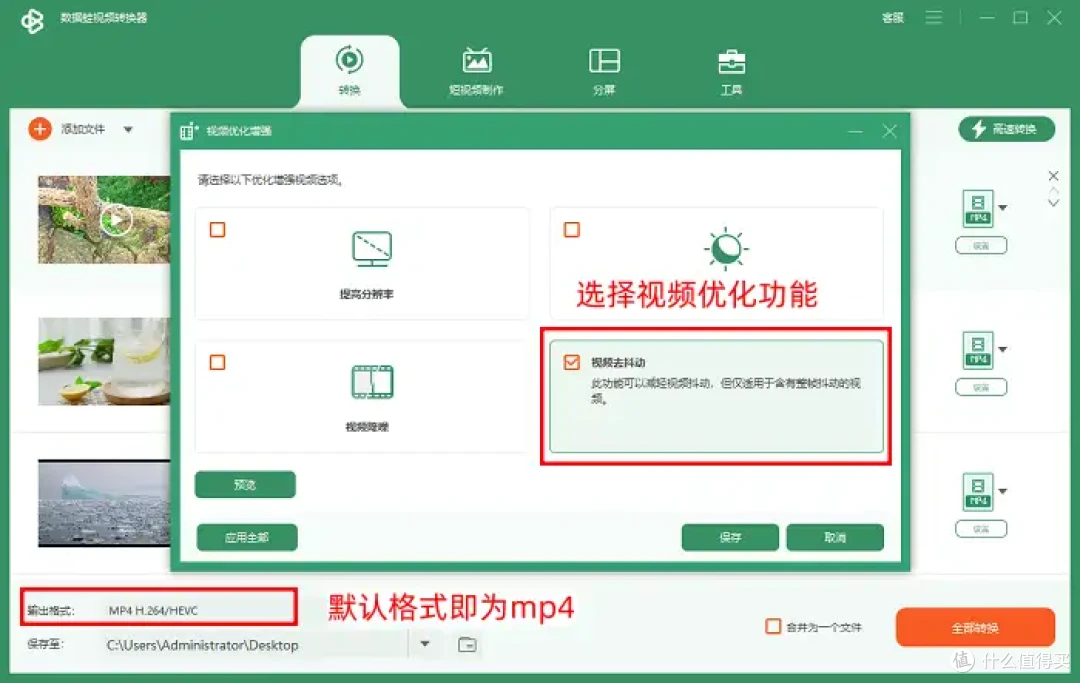
Task: Select the second lemon drink video thumbnail
Action: pyautogui.click(x=104, y=361)
